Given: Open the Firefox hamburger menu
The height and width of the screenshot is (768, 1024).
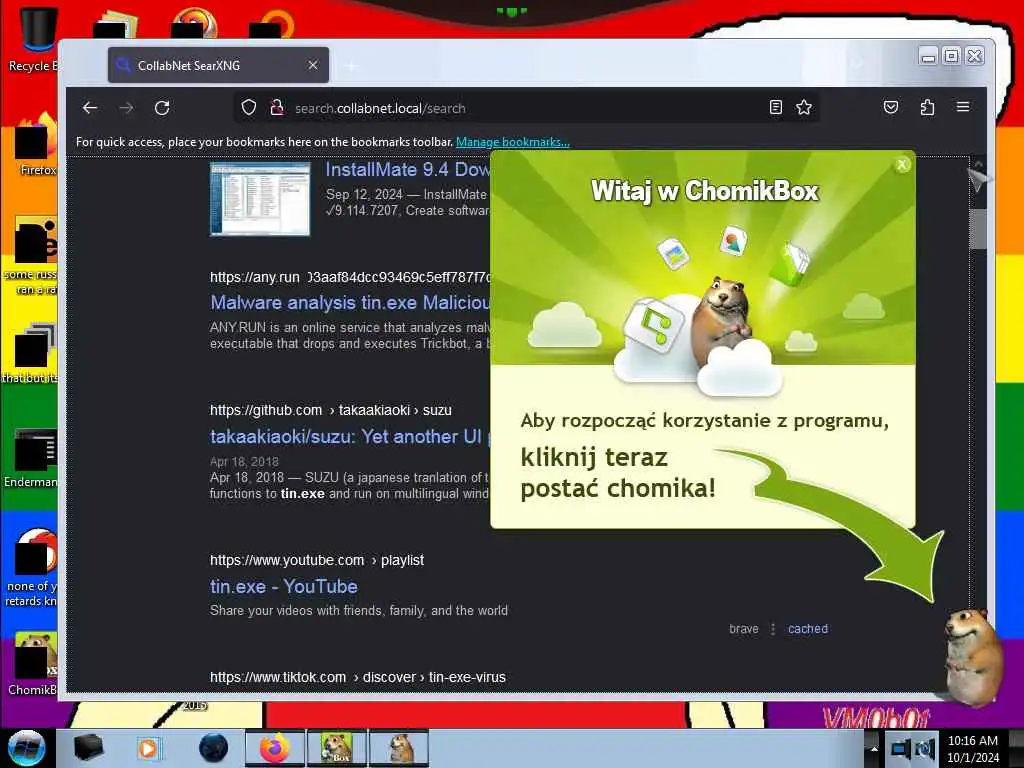Looking at the screenshot, I should (x=963, y=107).
